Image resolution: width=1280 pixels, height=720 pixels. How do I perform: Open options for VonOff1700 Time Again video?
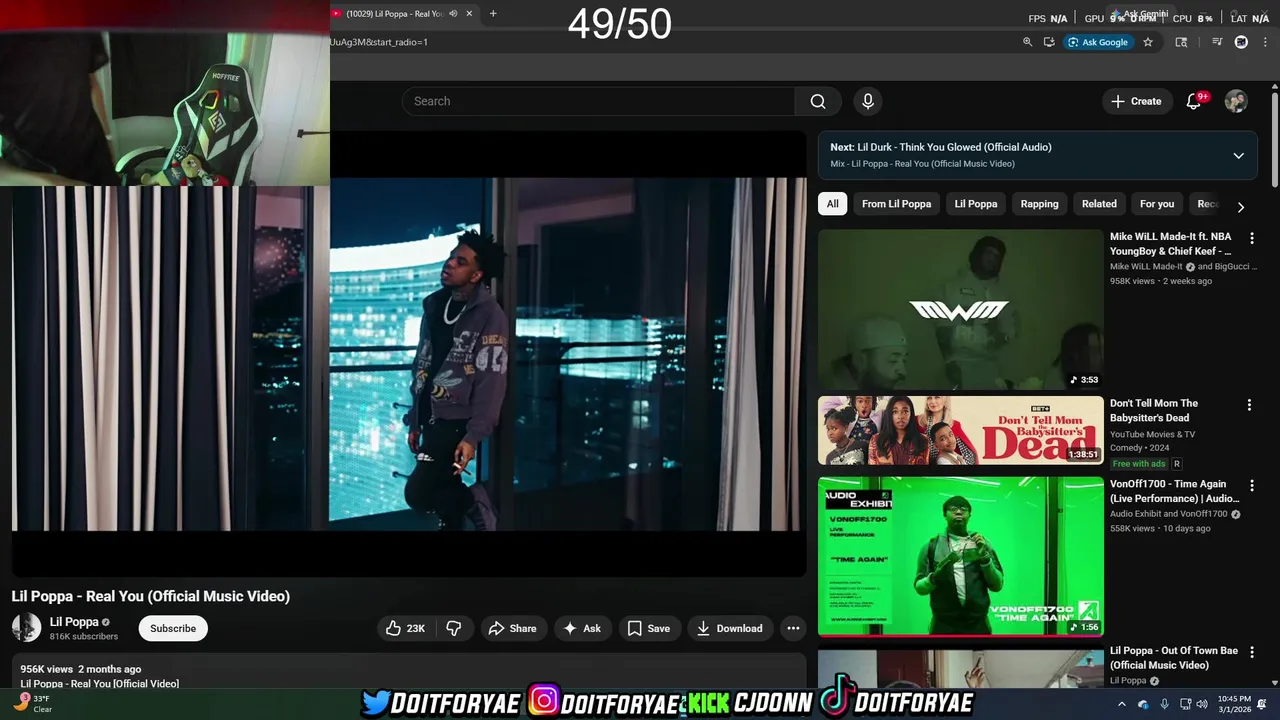pos(1251,485)
